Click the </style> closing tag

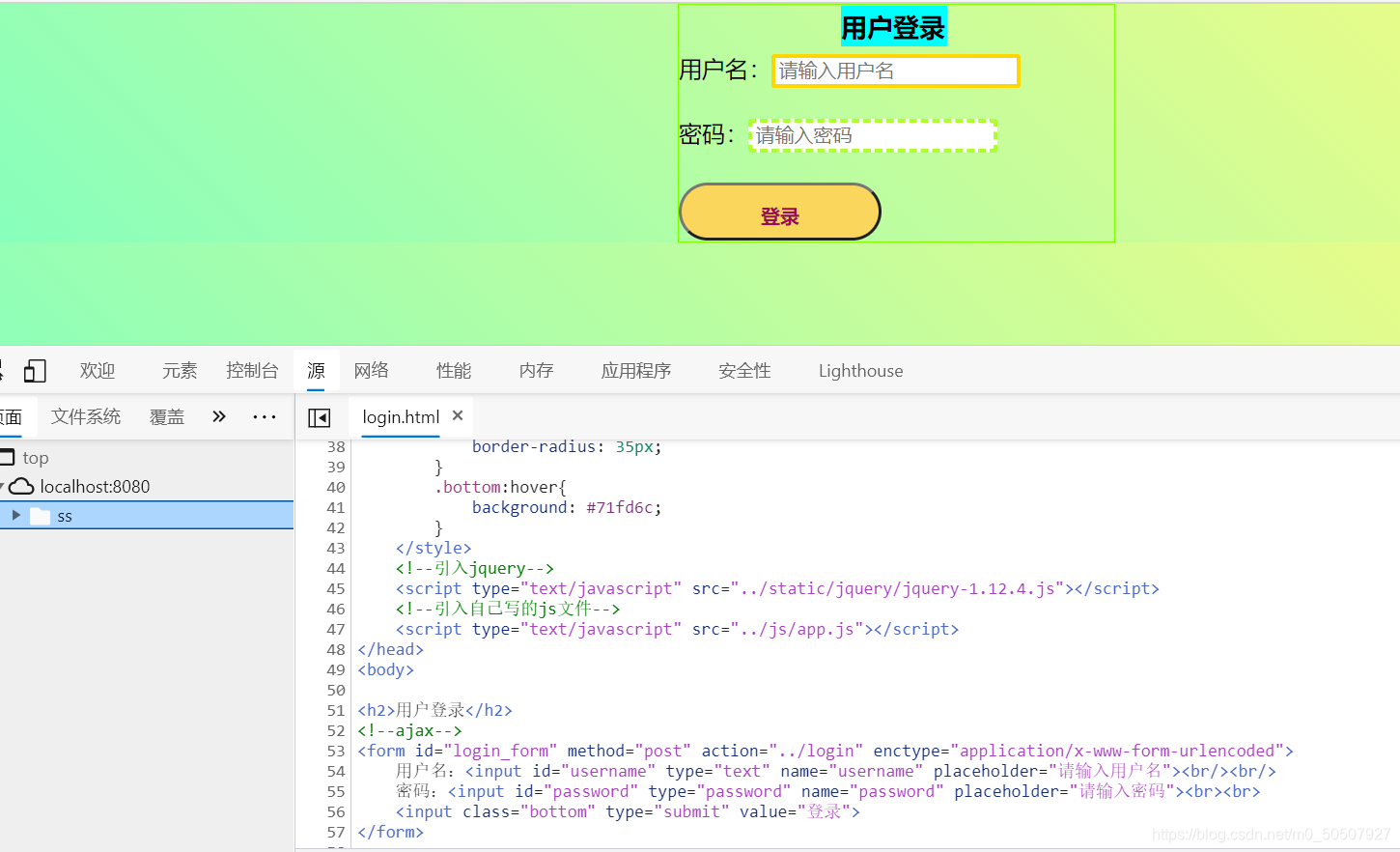(x=434, y=548)
